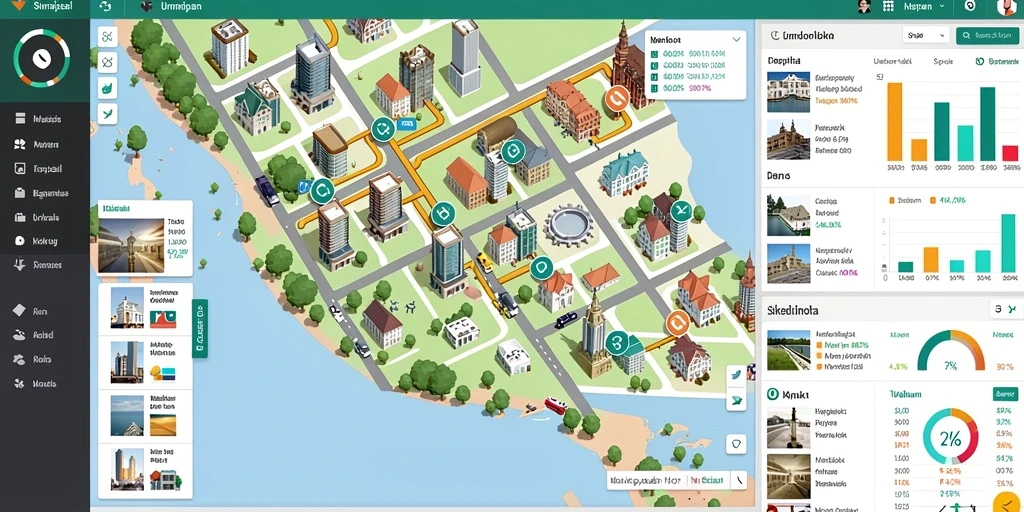Select the Spak tab in the chart panel

[943, 61]
